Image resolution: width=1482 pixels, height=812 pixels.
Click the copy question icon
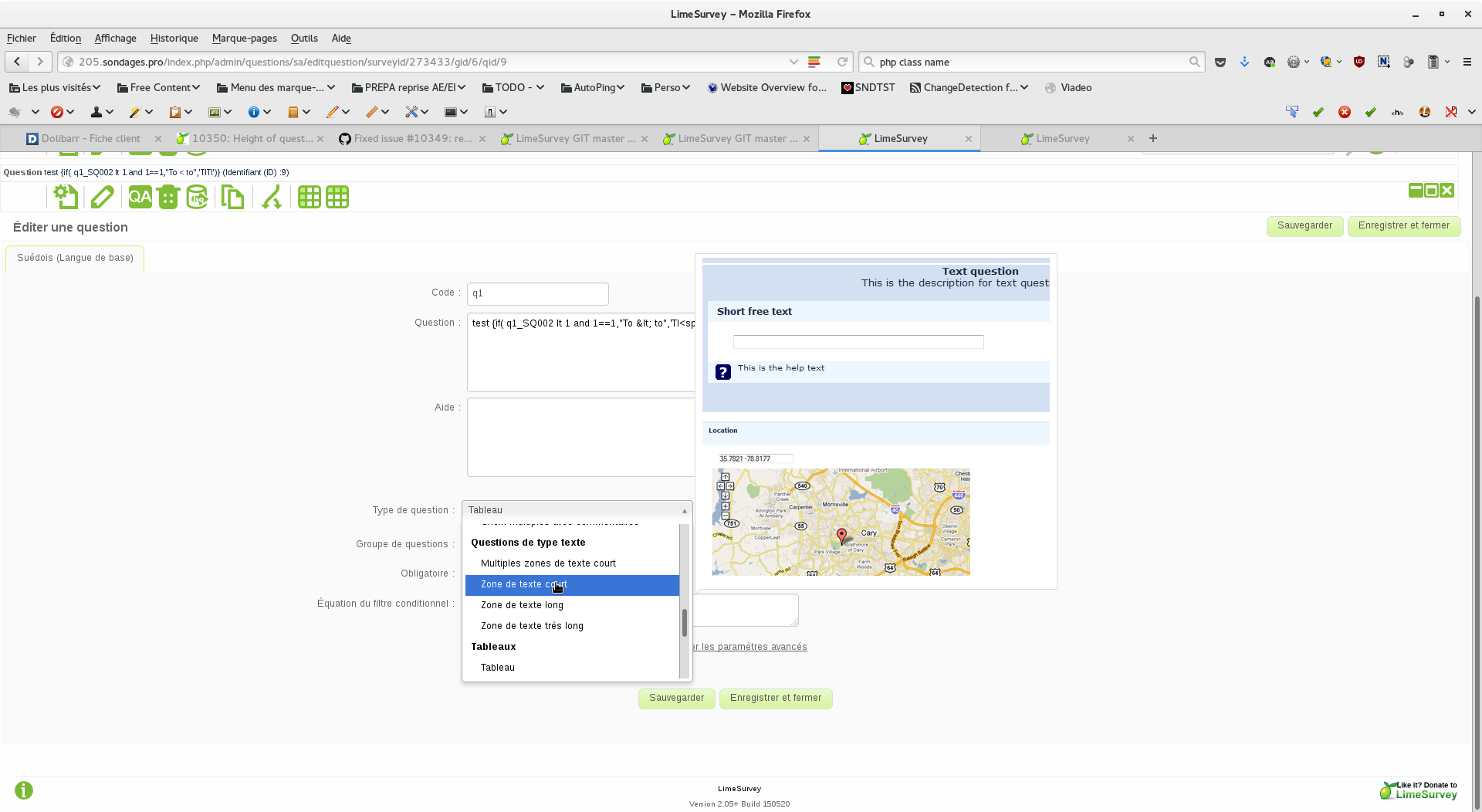pyautogui.click(x=232, y=198)
